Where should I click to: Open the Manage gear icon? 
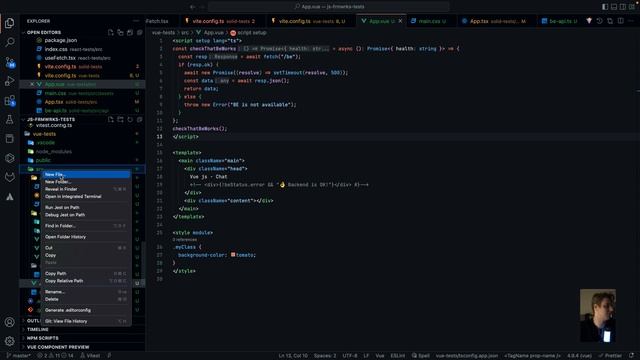pyautogui.click(x=10, y=341)
